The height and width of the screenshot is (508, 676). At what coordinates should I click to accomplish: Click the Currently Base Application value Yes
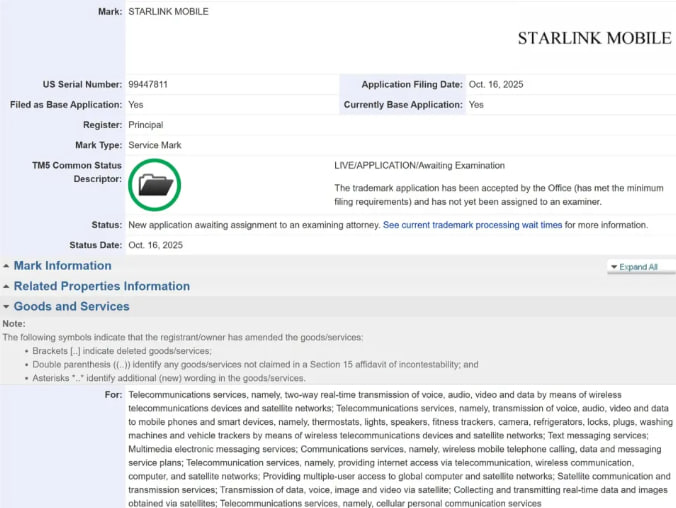(476, 105)
